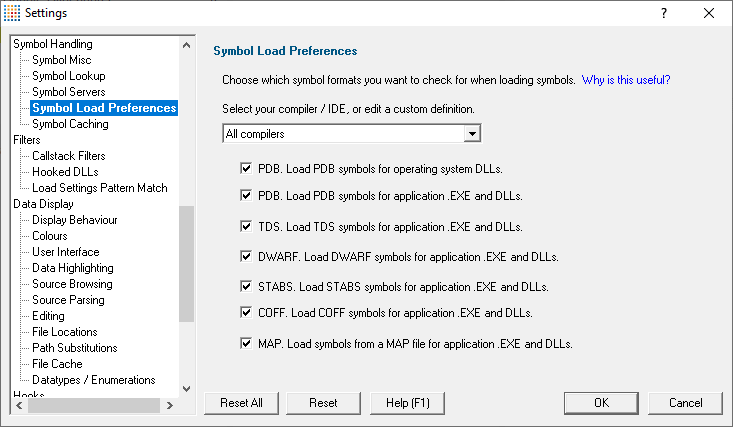This screenshot has height=427, width=733.
Task: Disable the DWARF symbols checkbox
Action: (246, 256)
